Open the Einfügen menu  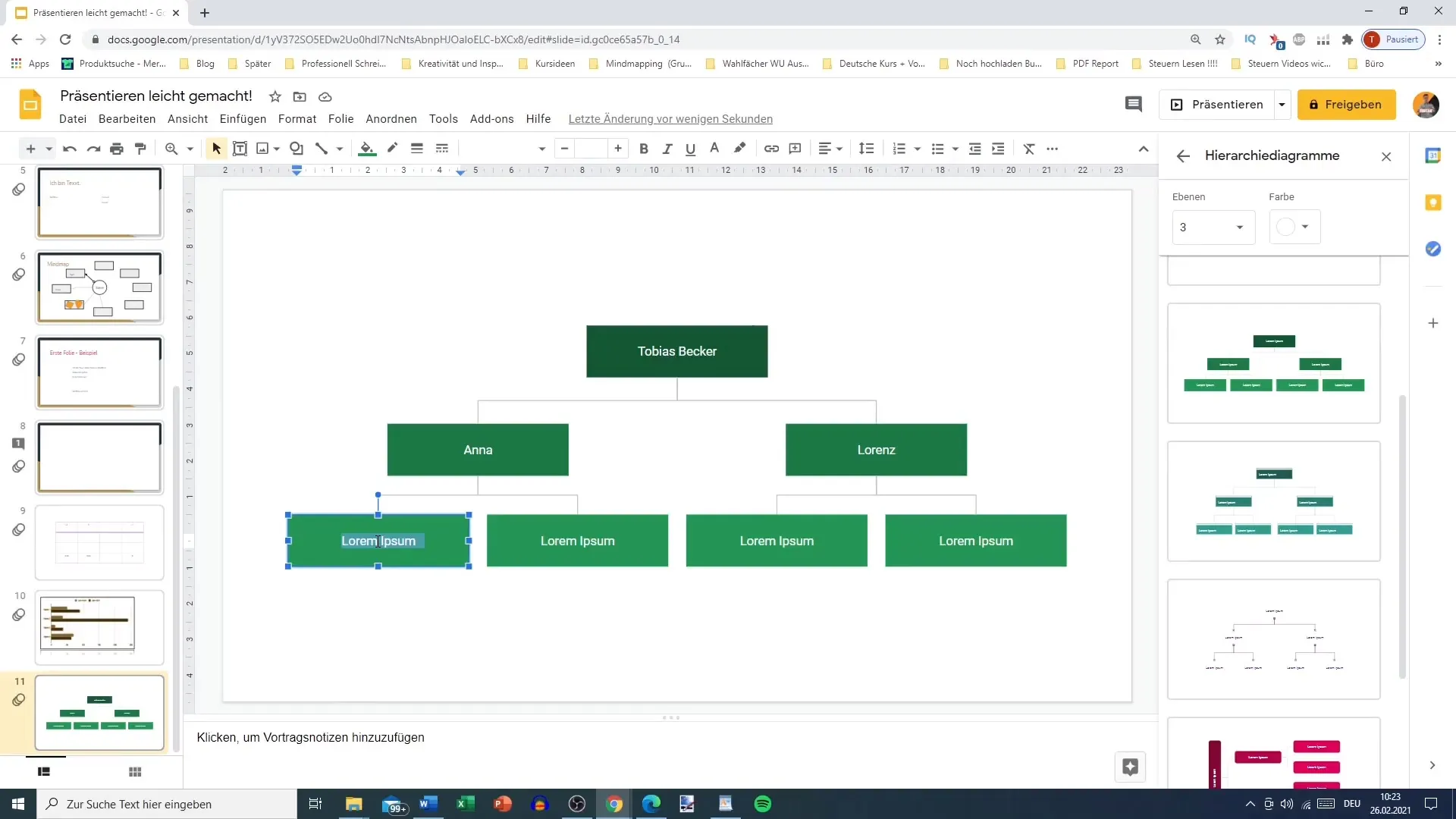click(x=243, y=119)
